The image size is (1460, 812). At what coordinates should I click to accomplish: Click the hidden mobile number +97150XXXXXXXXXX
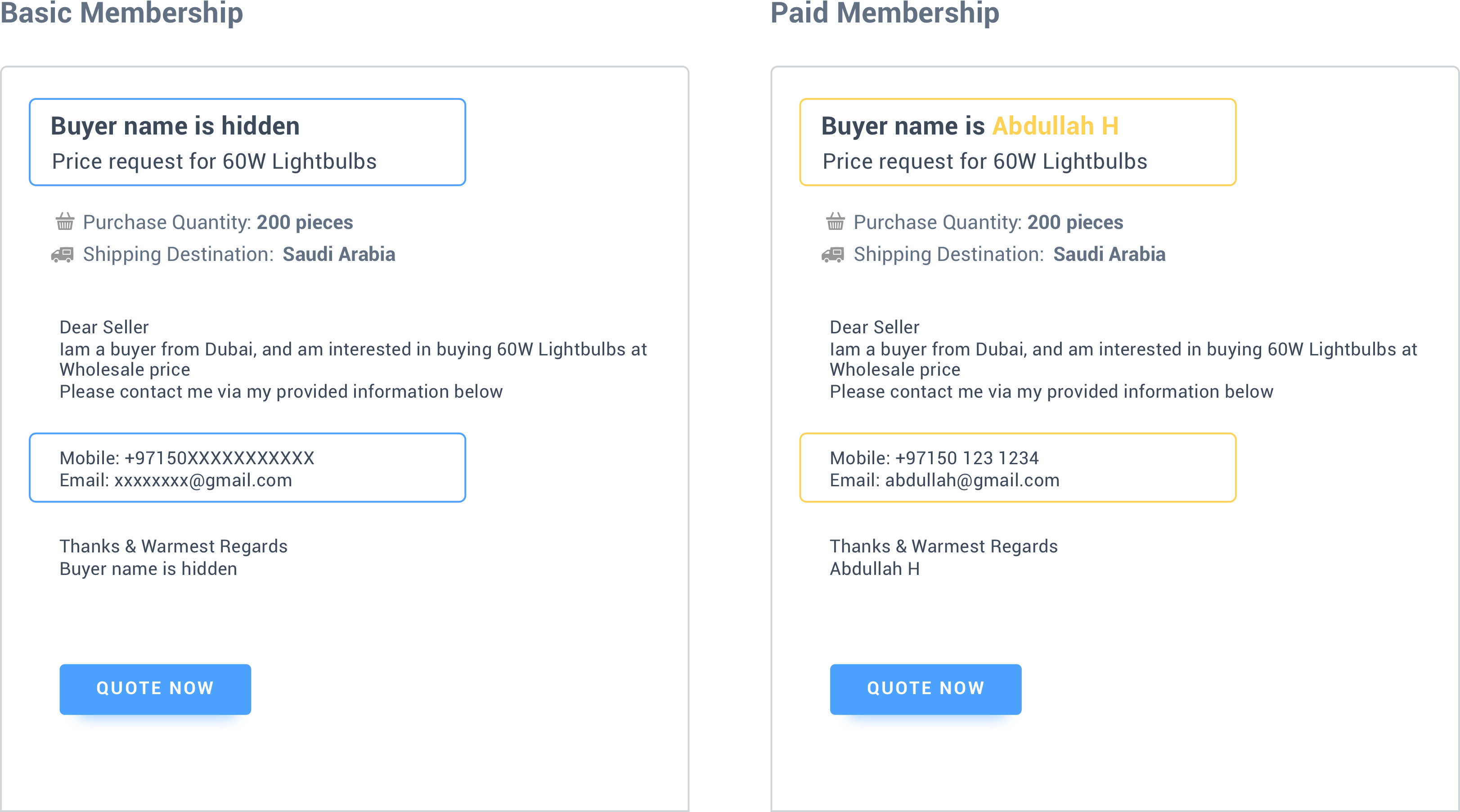tap(220, 458)
